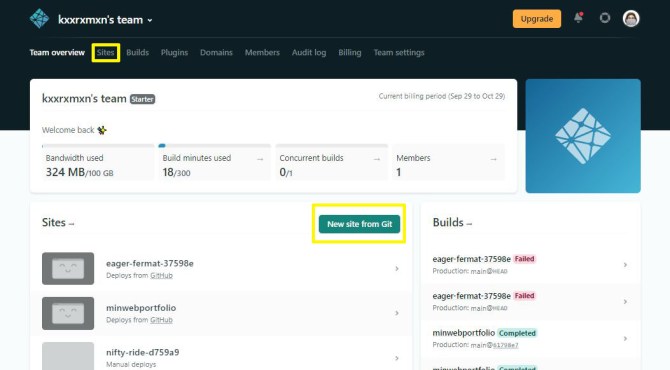Open the nifty-ride-d759a9 site name
The height and width of the screenshot is (370, 670).
tap(143, 352)
